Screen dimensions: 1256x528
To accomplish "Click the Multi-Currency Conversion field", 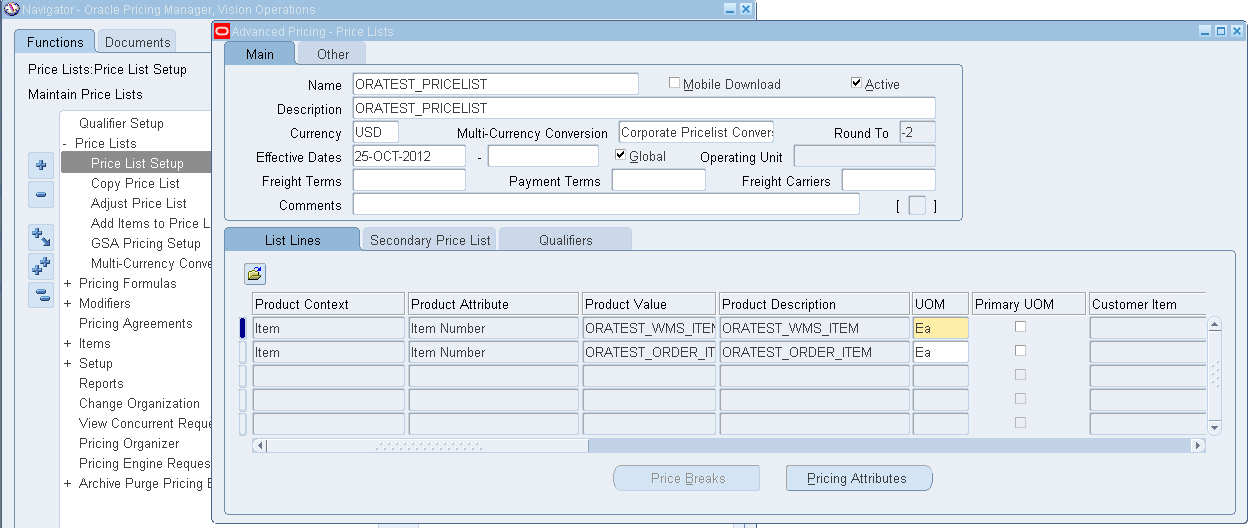I will pos(696,132).
